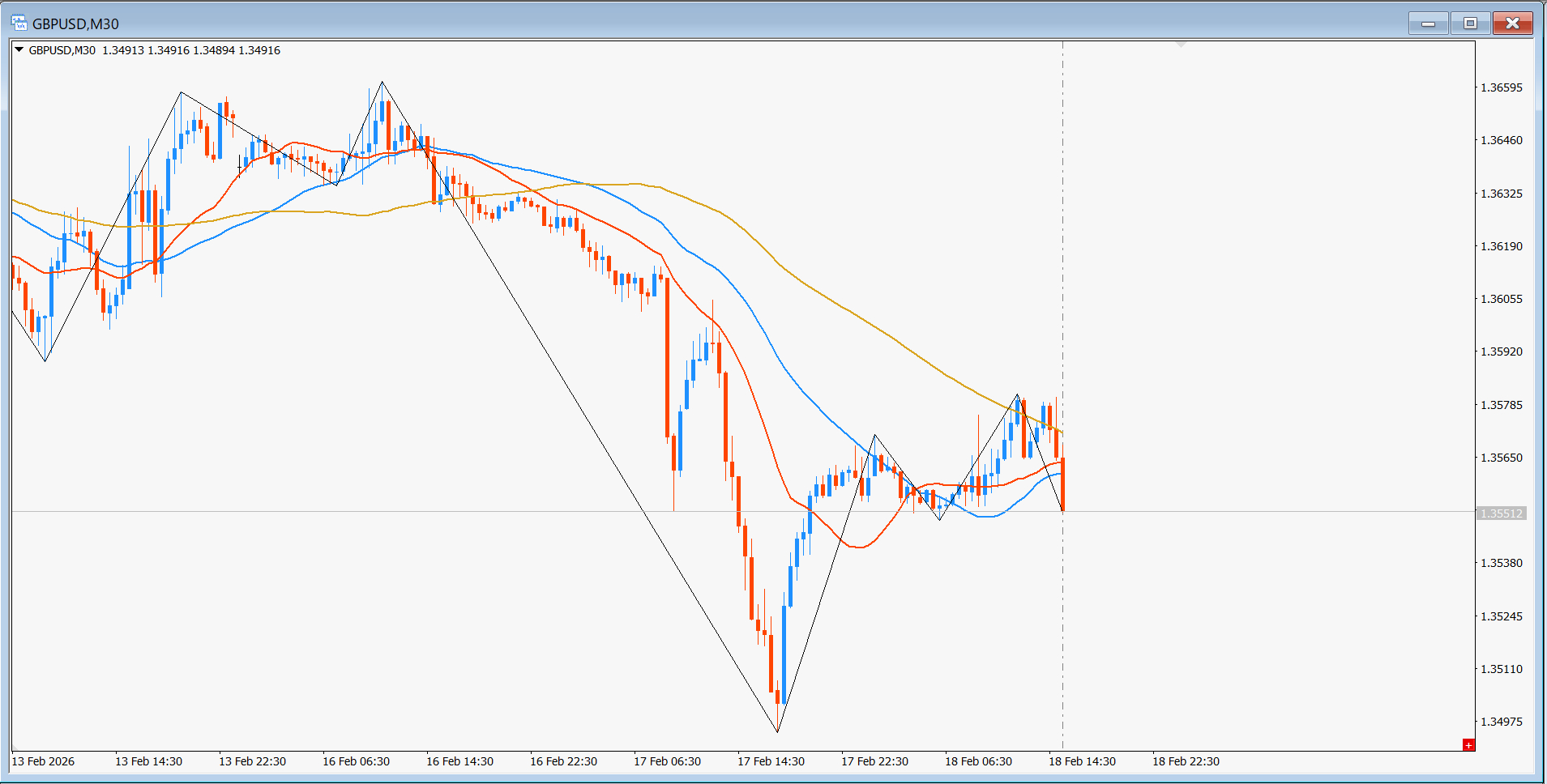Close the GBPUSD,M30 chart window
This screenshot has height=784, width=1547.
point(1512,23)
